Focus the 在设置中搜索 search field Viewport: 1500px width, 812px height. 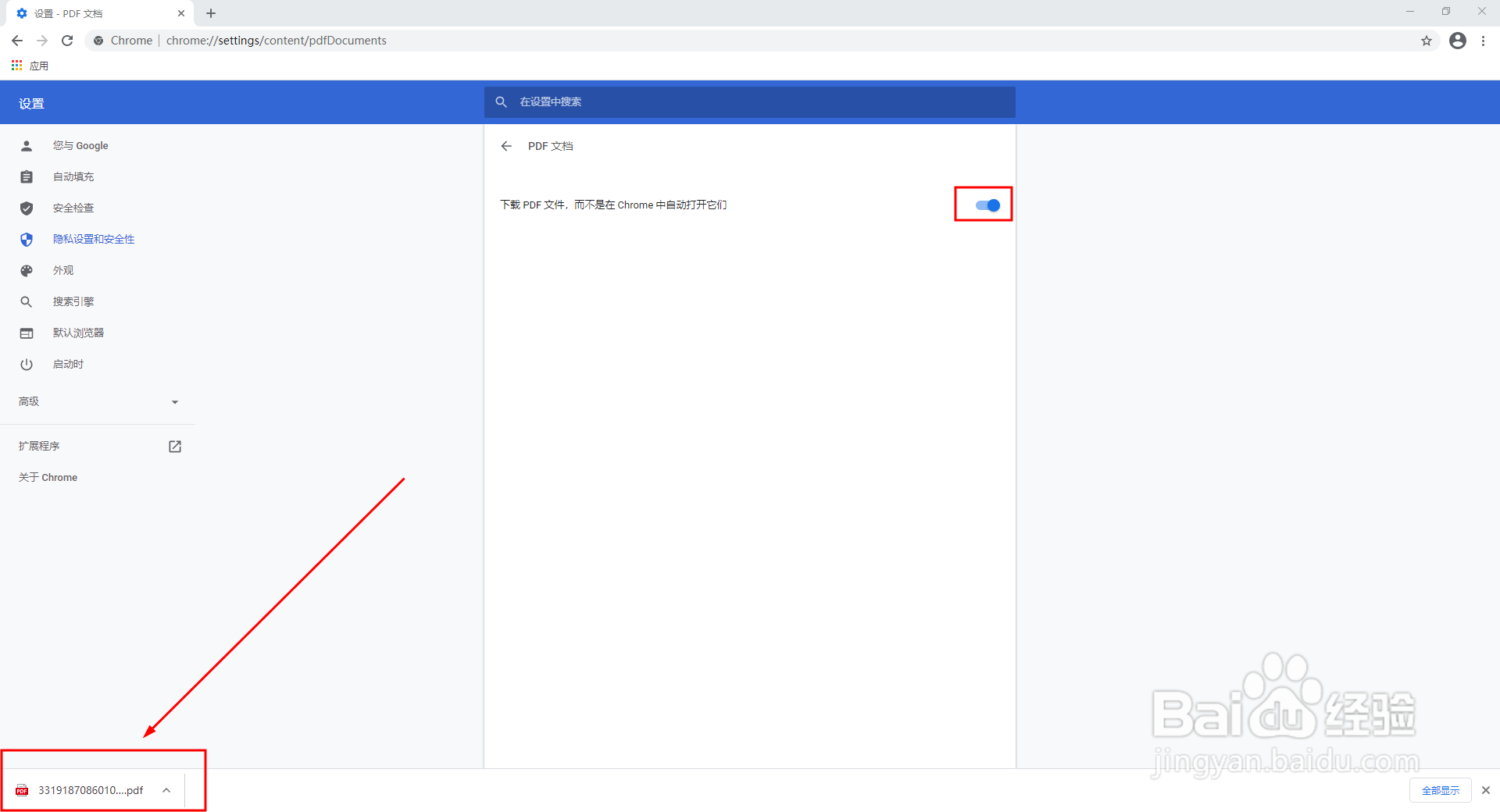[750, 102]
